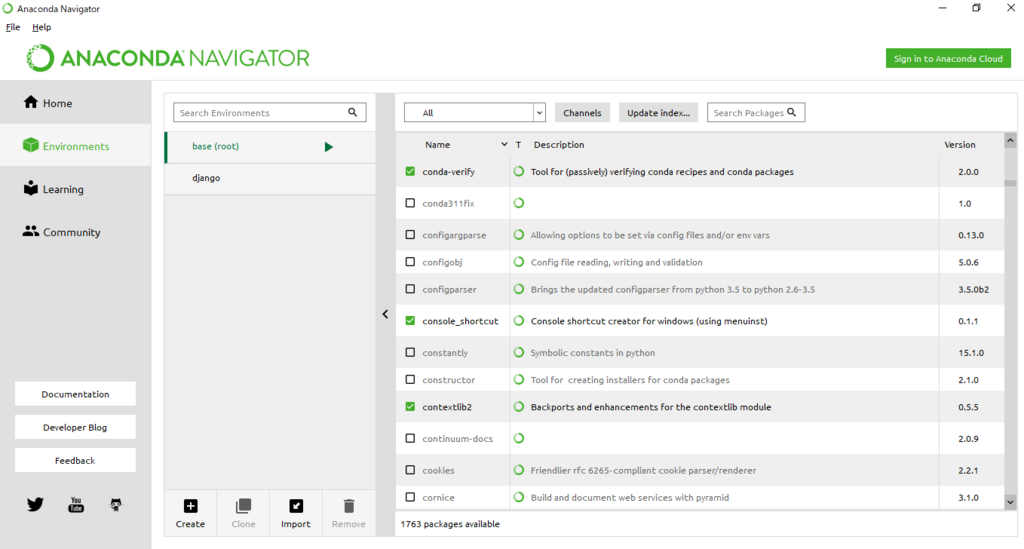Click the Import environment icon
The height and width of the screenshot is (549, 1024).
296,506
